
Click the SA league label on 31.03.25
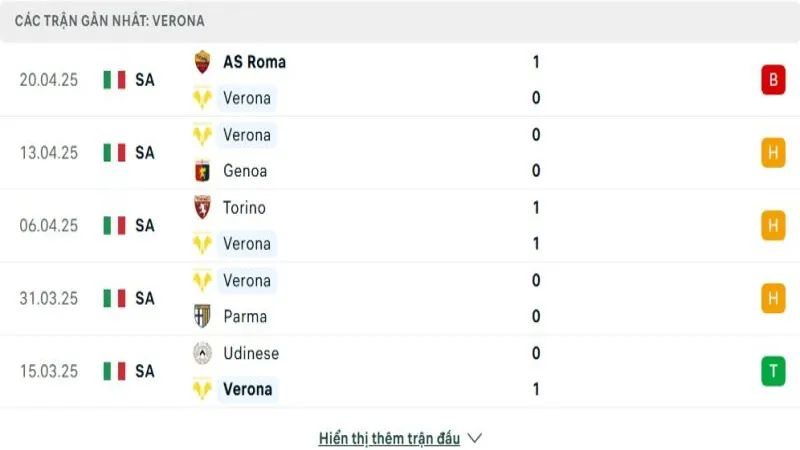click(x=145, y=298)
